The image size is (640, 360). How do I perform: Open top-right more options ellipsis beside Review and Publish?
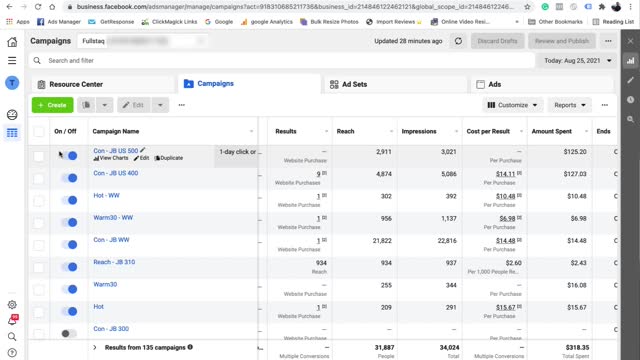(608, 41)
